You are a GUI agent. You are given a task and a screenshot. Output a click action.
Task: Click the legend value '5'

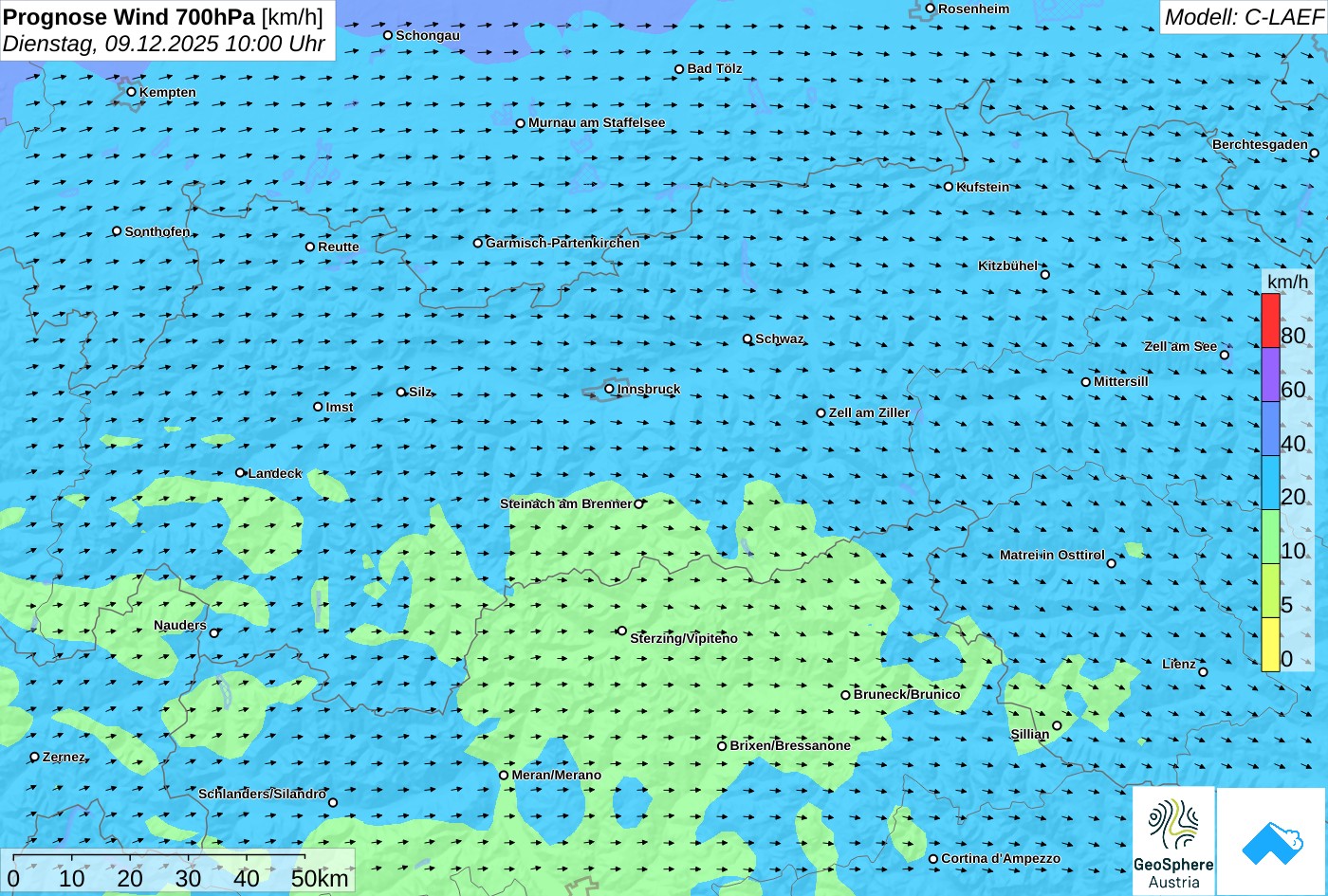(1287, 605)
